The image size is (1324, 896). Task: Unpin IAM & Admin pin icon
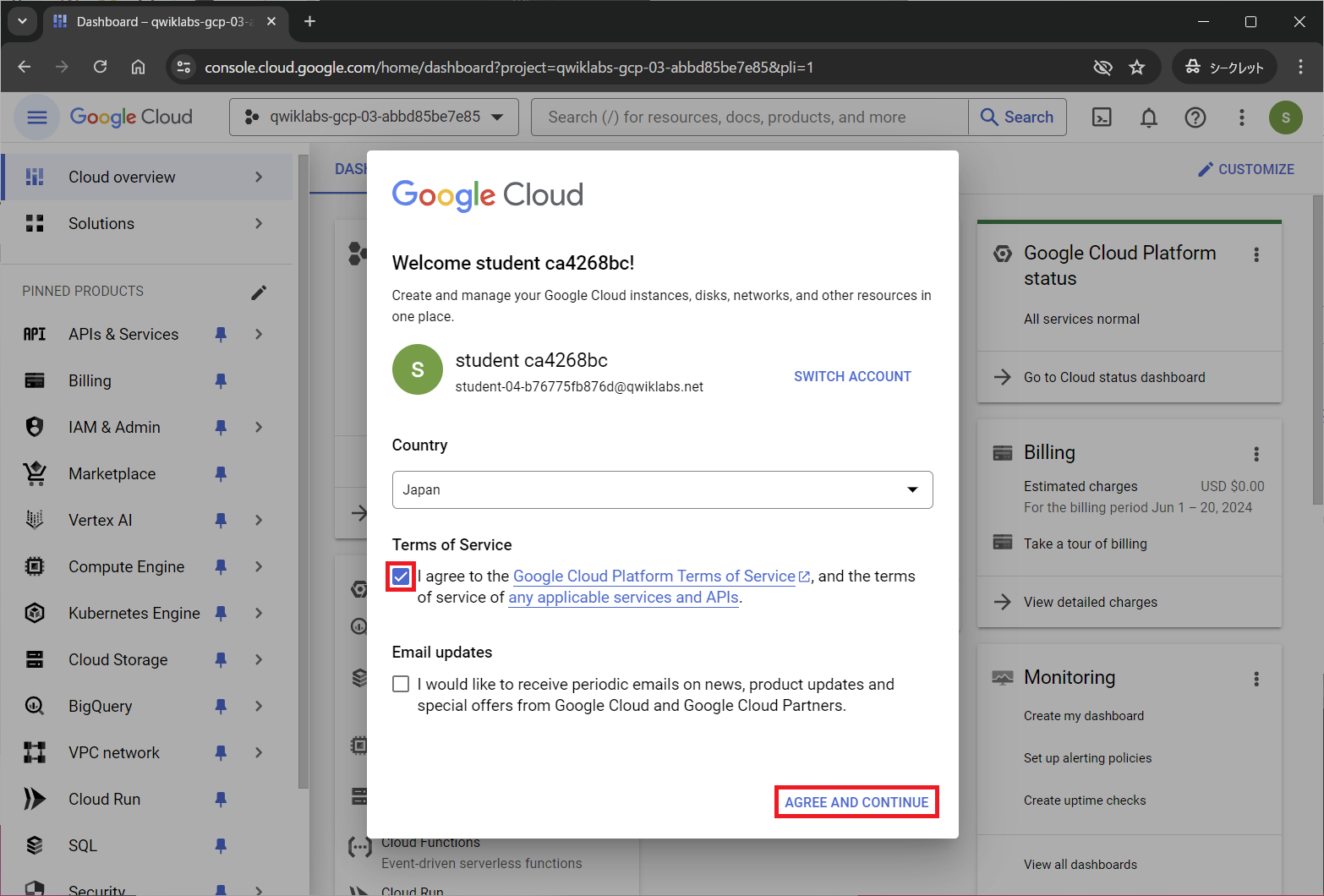(x=221, y=428)
